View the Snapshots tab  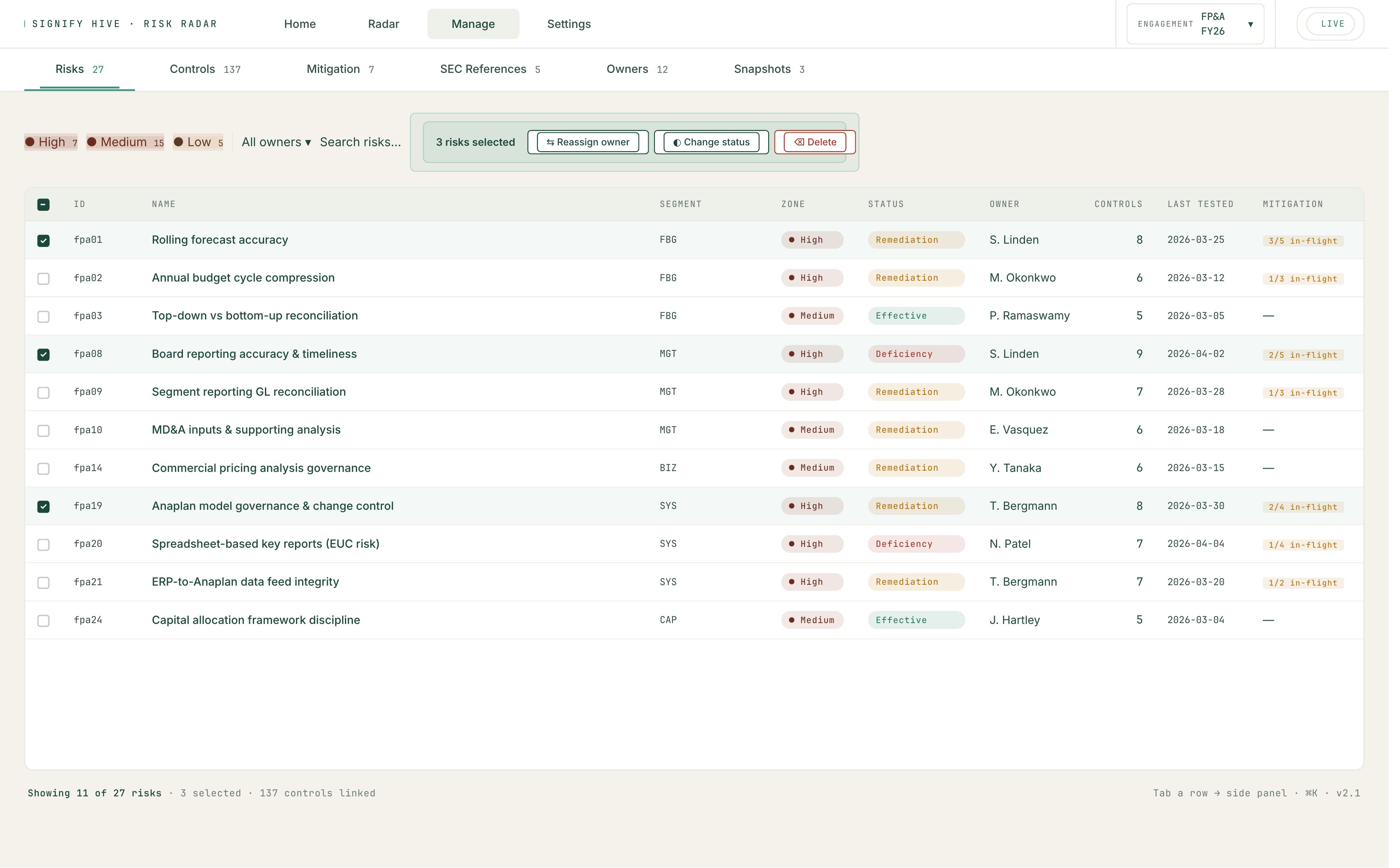click(776, 69)
